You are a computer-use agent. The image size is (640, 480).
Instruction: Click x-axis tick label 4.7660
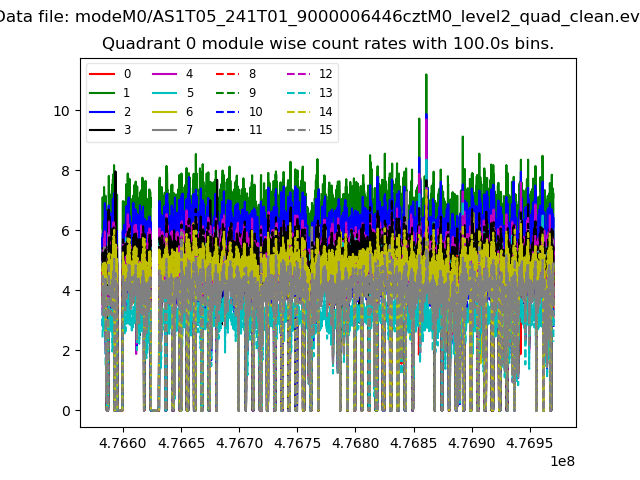coord(123,443)
